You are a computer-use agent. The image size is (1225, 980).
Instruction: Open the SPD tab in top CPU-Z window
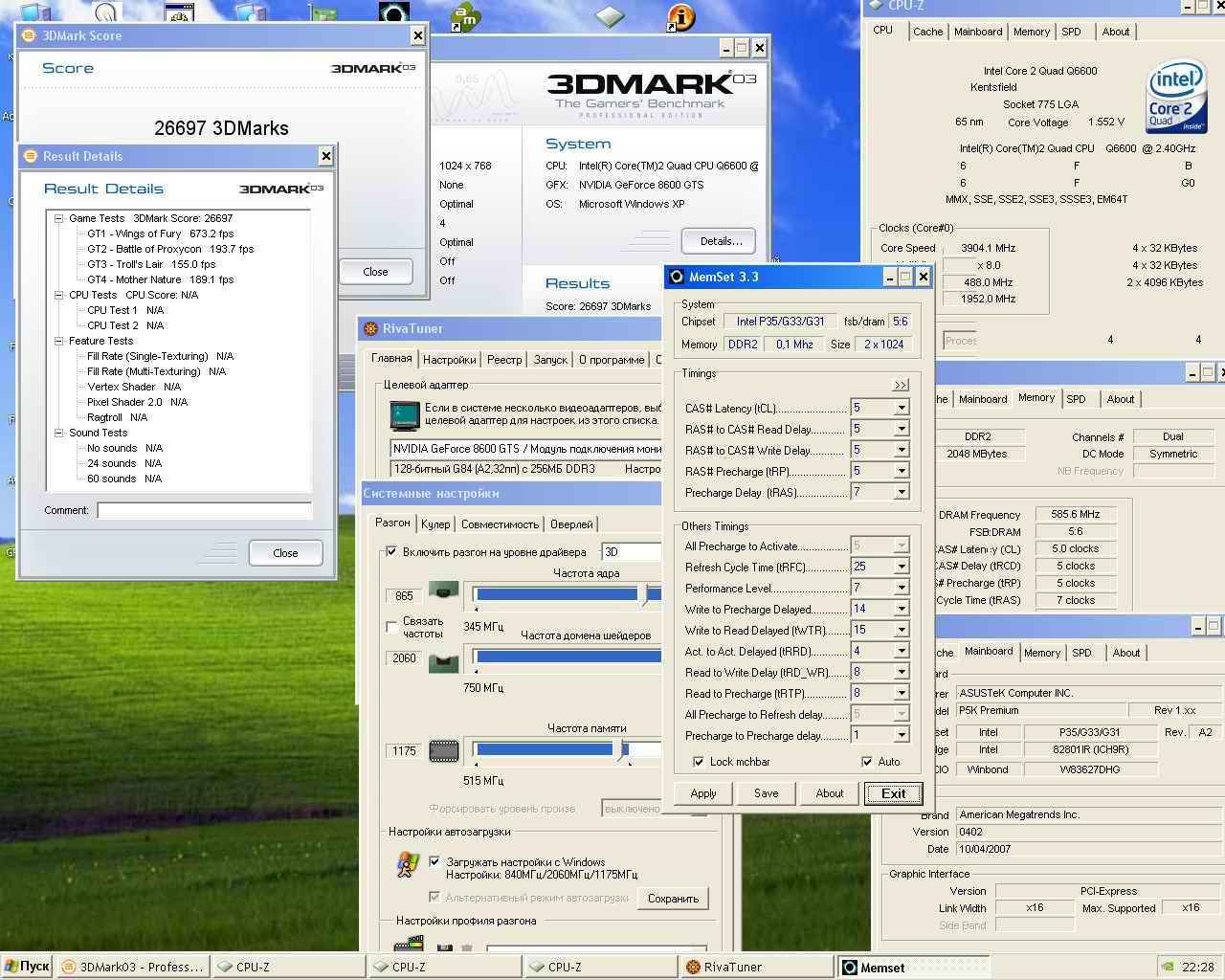(x=1071, y=32)
